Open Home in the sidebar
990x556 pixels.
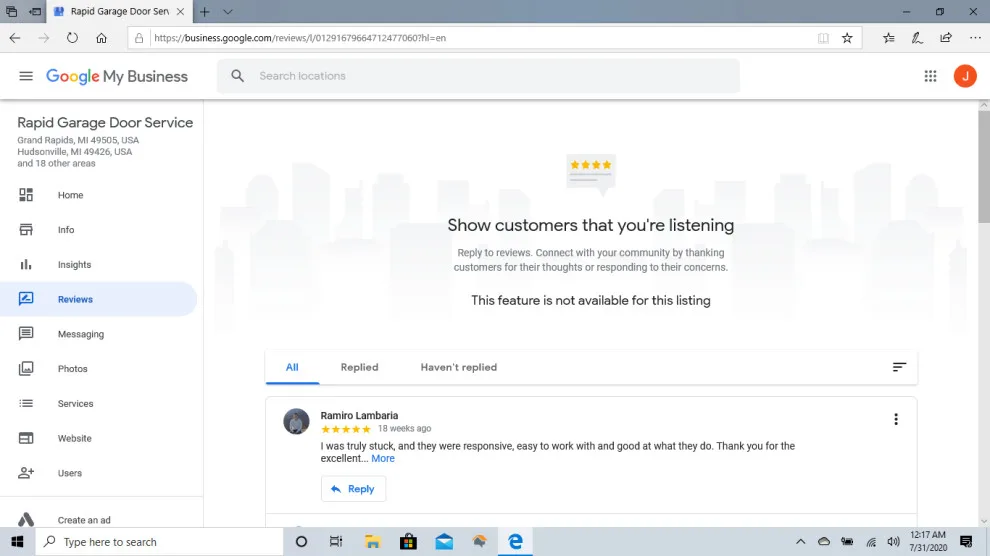tap(71, 195)
